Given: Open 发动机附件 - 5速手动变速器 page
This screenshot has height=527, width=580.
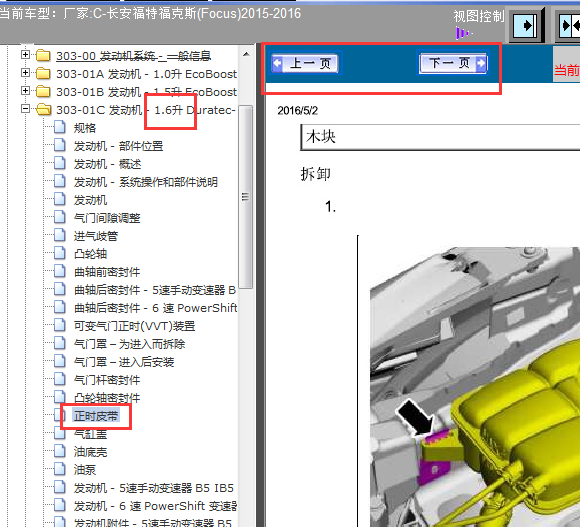Looking at the screenshot, I should tap(153, 523).
